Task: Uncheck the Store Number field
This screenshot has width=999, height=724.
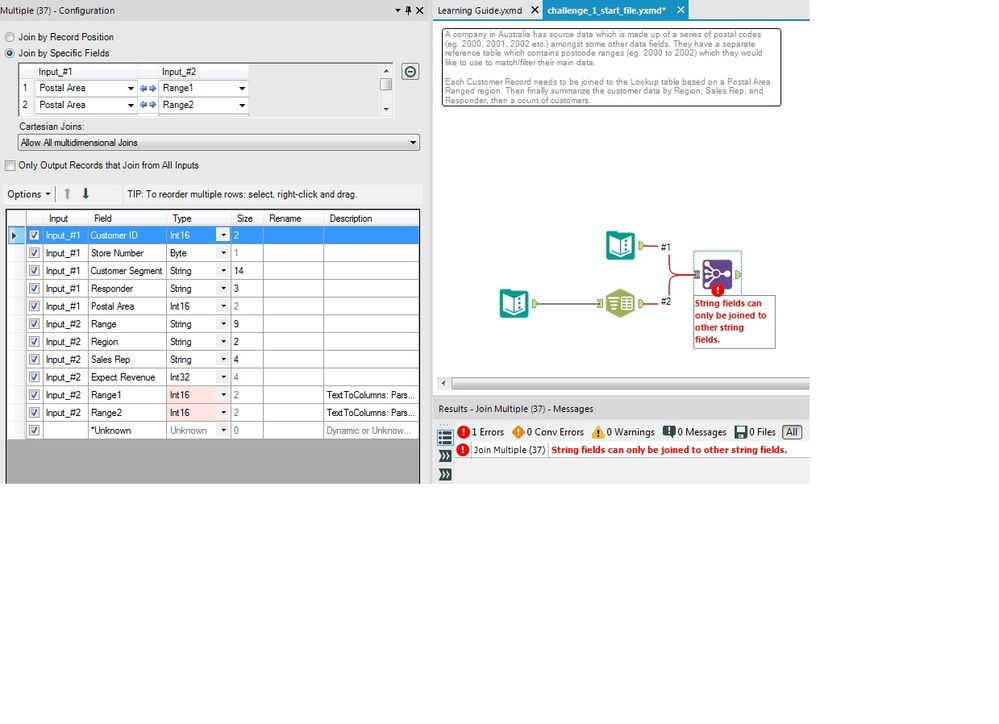Action: 34,253
